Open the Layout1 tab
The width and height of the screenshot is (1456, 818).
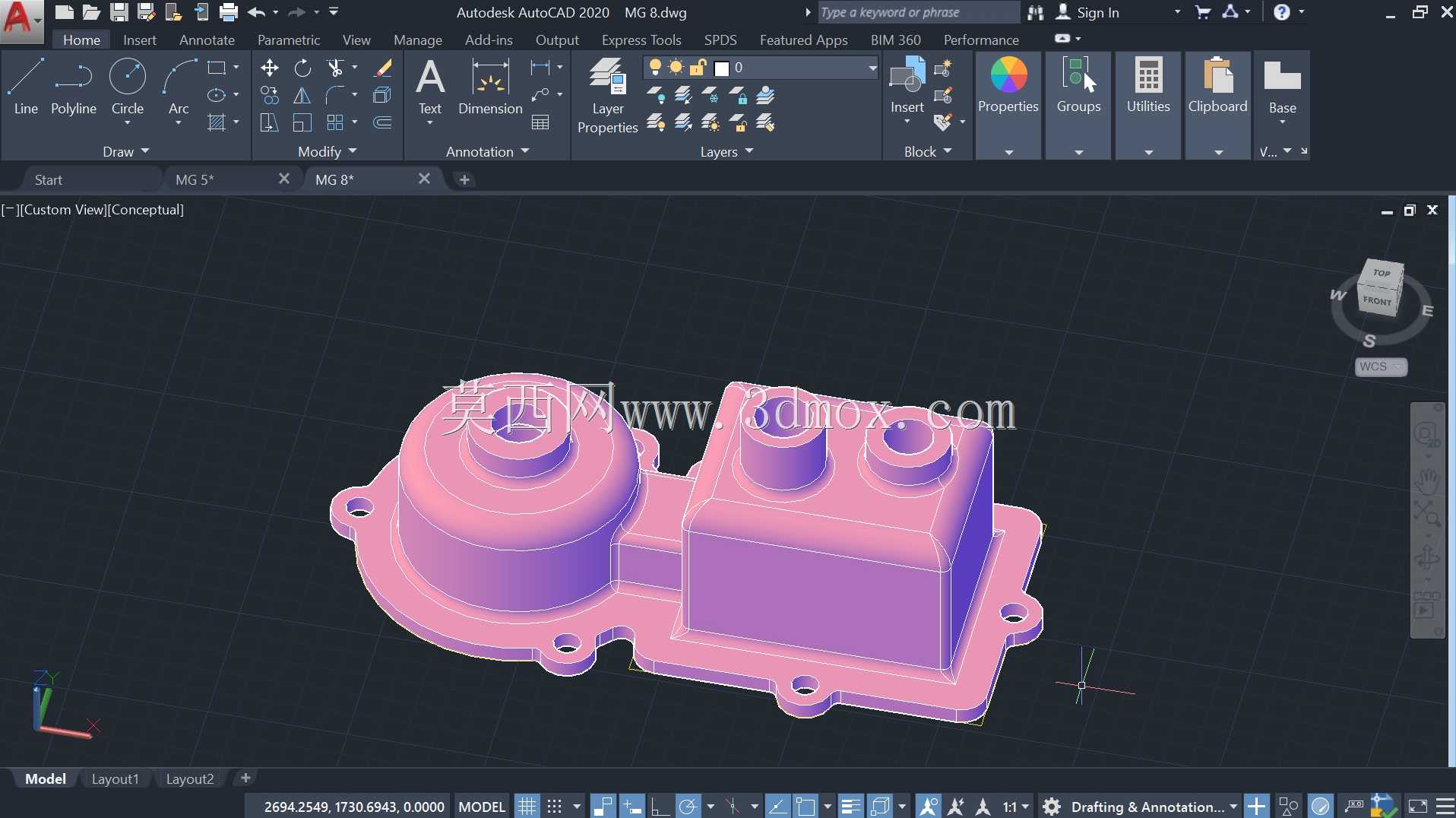[x=116, y=778]
